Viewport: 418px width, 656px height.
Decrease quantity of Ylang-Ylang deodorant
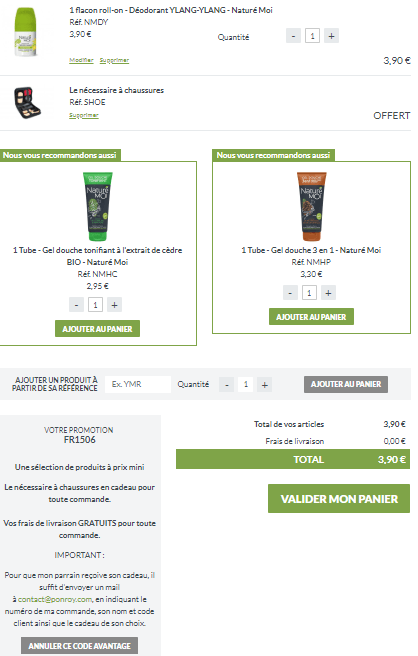click(x=293, y=36)
